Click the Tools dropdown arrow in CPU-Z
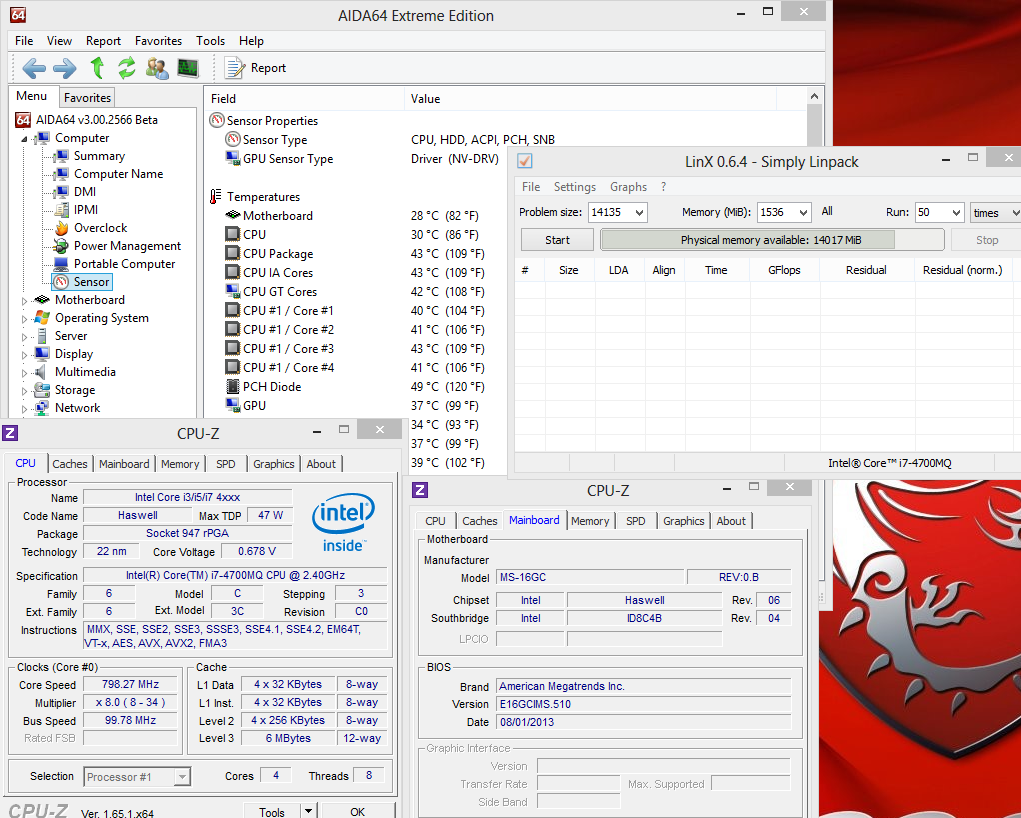Screen dimensions: 1021x818 click(x=308, y=812)
